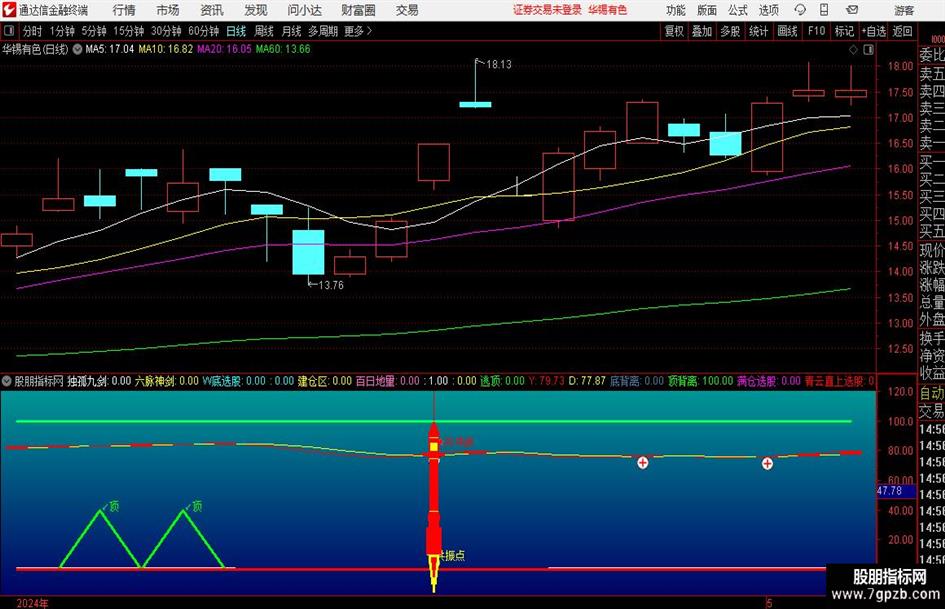Toggle the left sidebar panel icon
Viewport: 945px width, 609px height.
coord(9,30)
